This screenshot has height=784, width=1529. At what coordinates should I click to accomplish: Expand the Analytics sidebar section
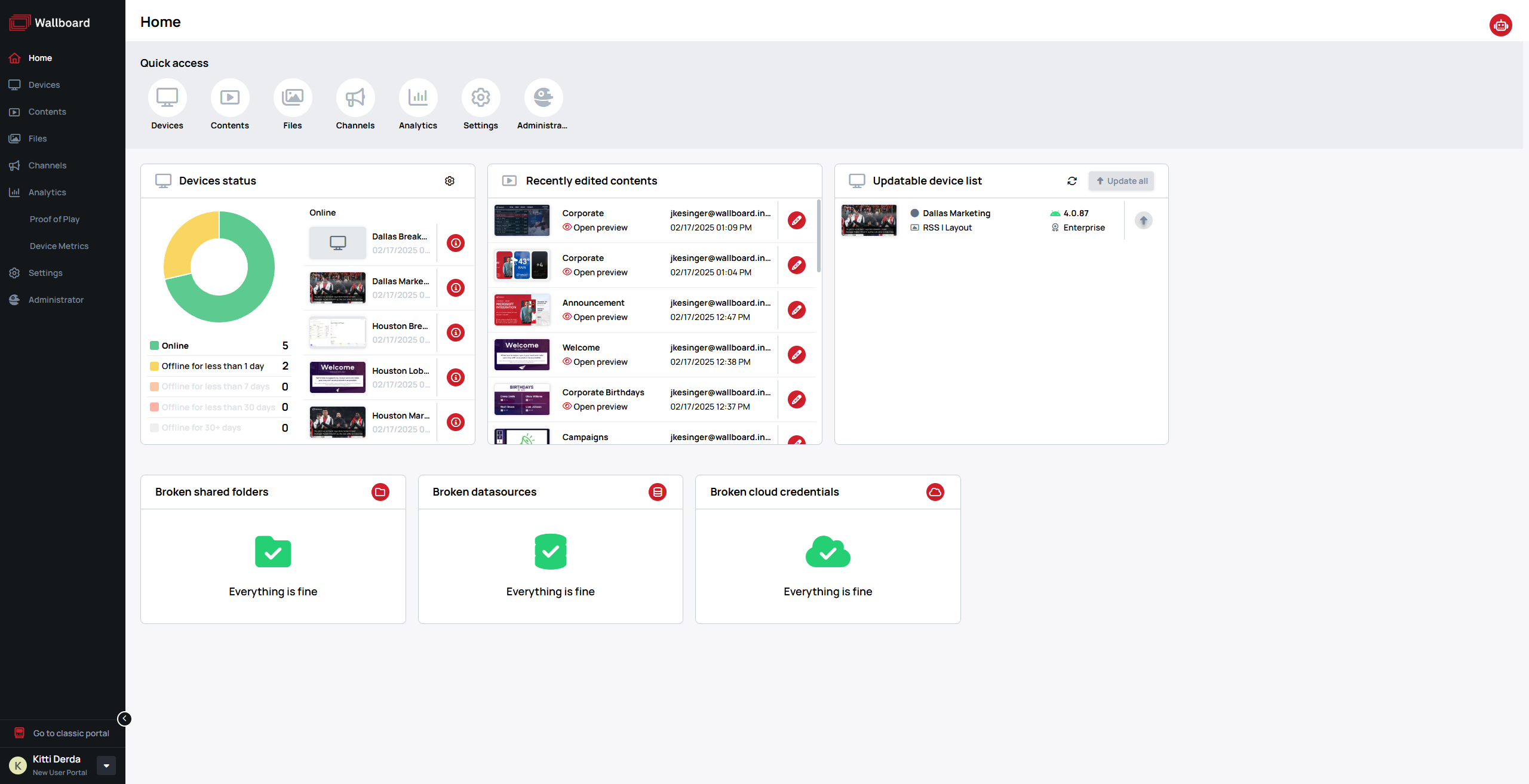tap(47, 192)
